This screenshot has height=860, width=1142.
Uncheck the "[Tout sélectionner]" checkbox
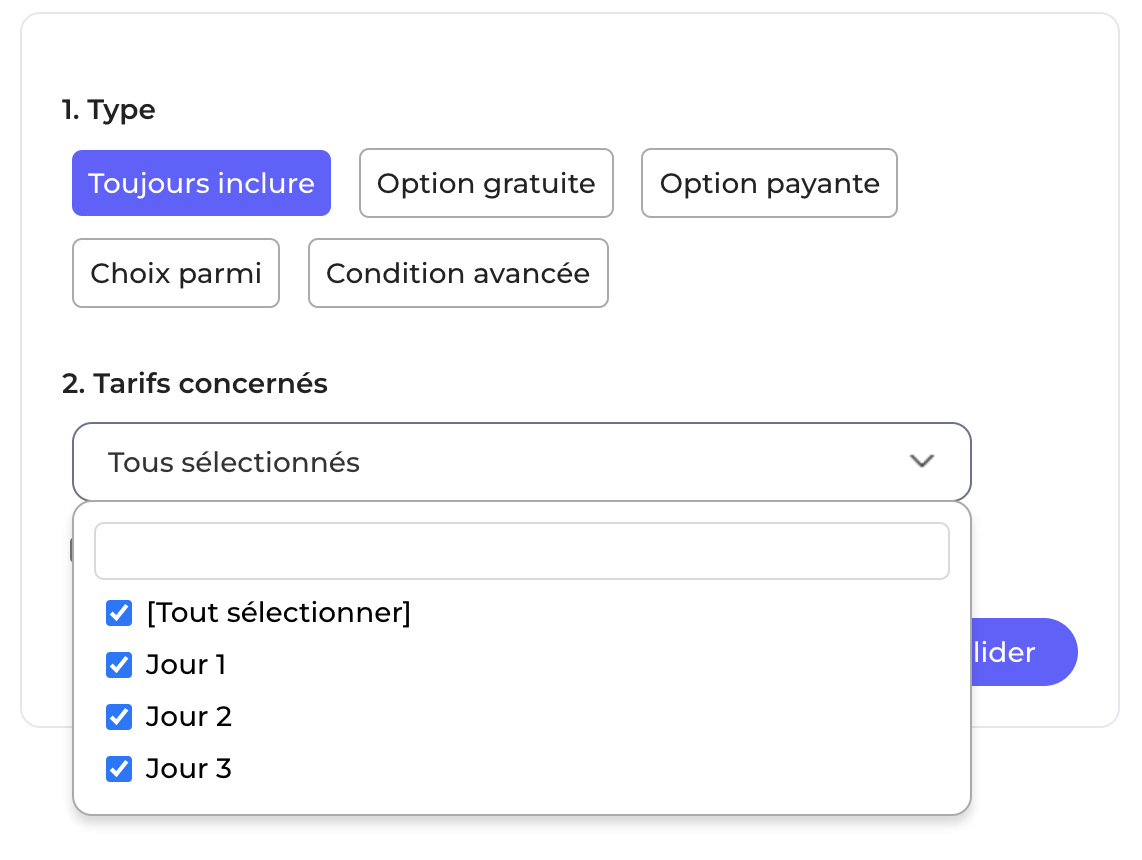(119, 613)
